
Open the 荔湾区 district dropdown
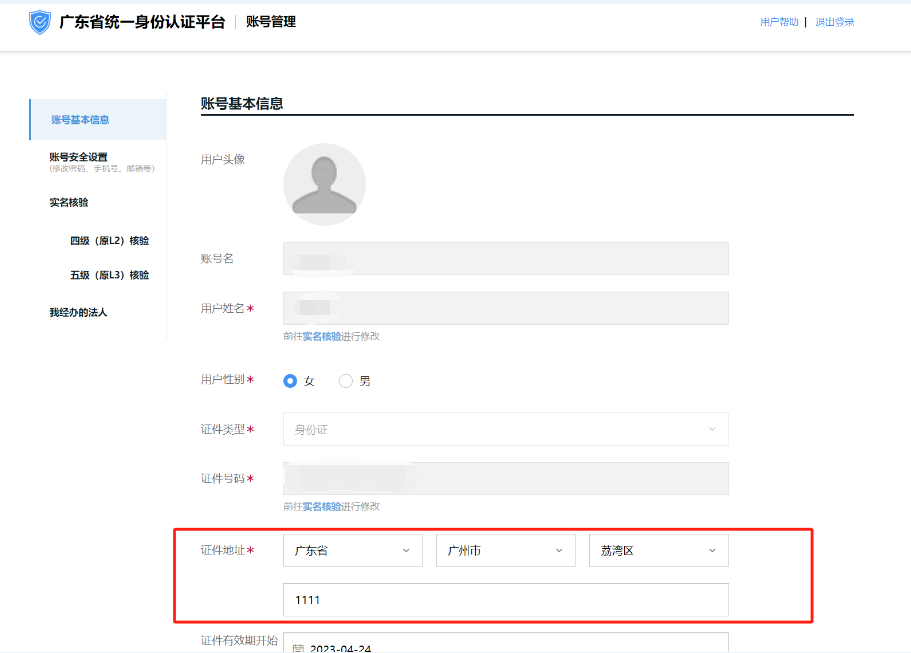coord(658,550)
